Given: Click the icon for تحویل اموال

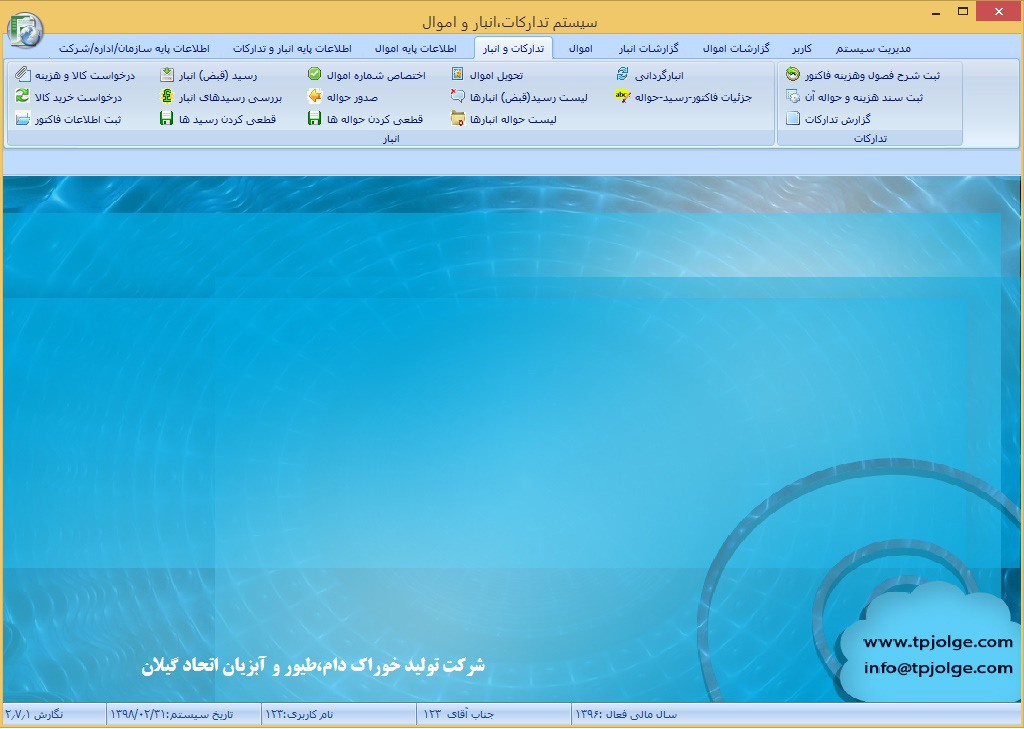Looking at the screenshot, I should click(458, 74).
